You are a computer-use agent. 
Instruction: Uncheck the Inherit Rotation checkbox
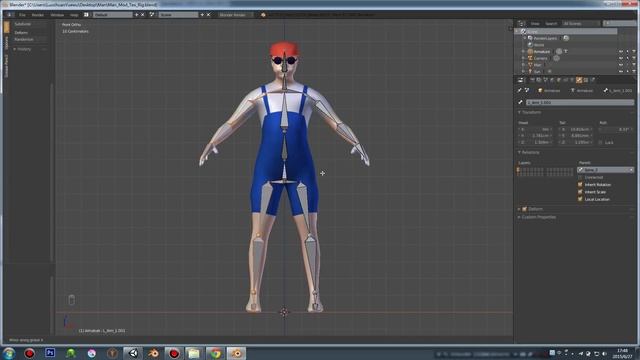tap(580, 184)
